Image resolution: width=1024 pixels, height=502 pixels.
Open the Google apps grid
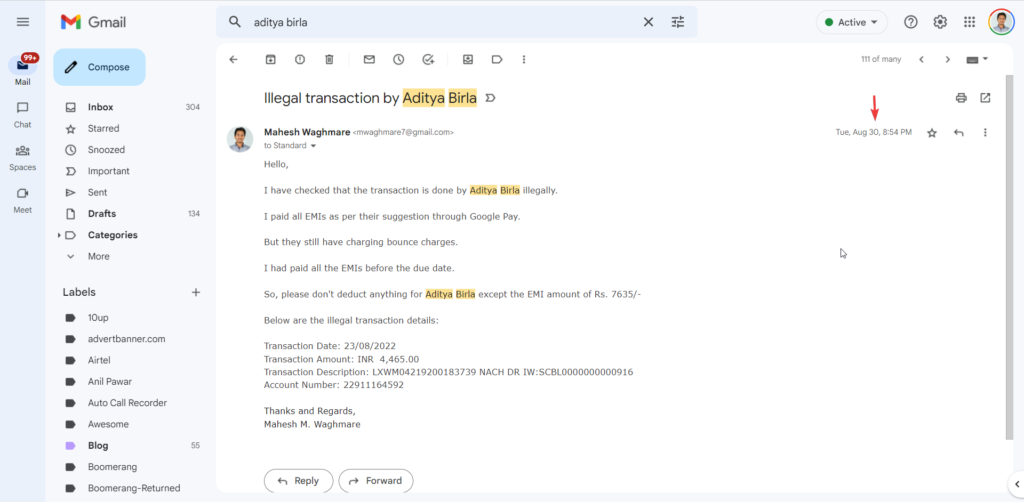coord(970,22)
